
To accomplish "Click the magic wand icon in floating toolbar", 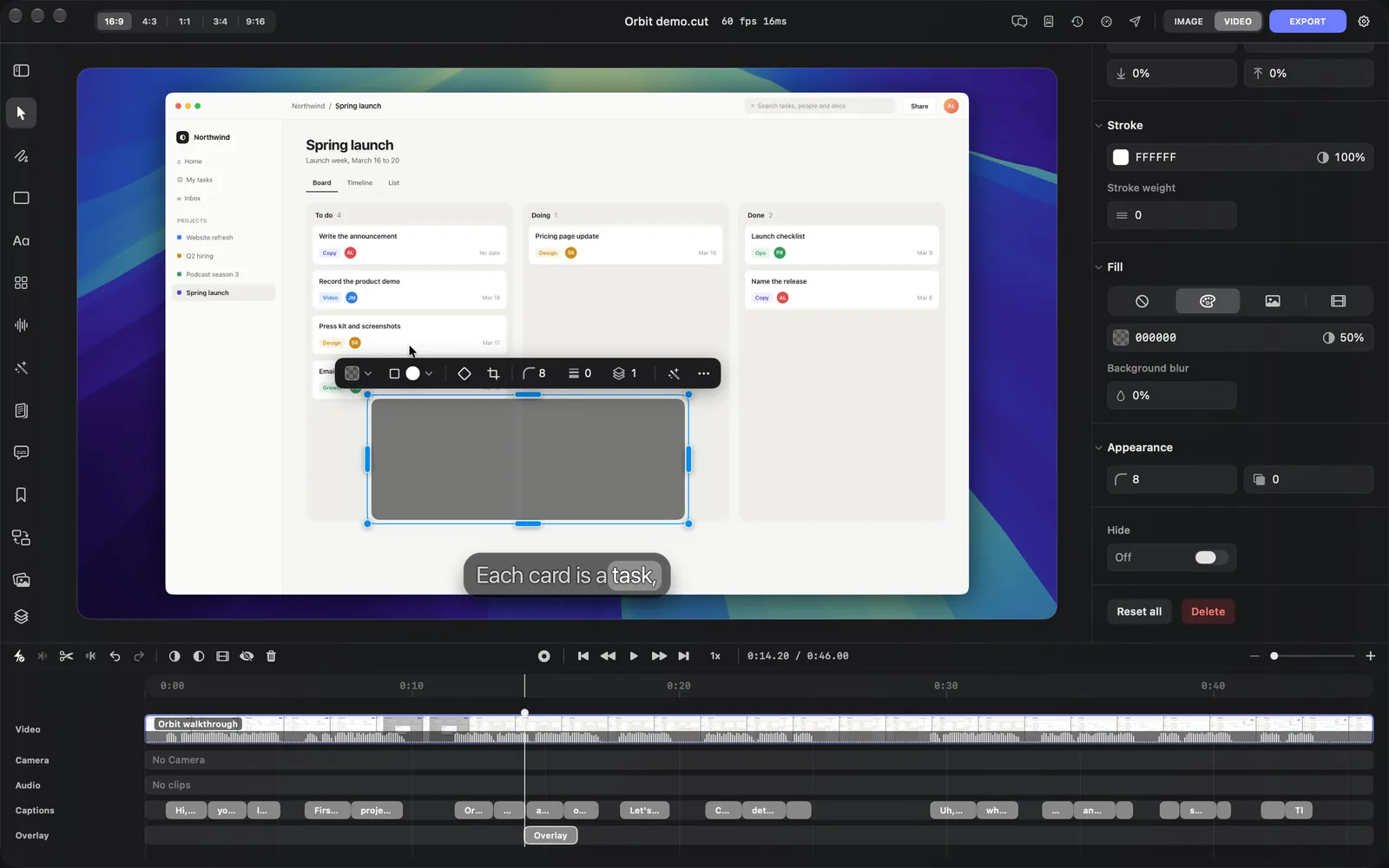I will [674, 373].
